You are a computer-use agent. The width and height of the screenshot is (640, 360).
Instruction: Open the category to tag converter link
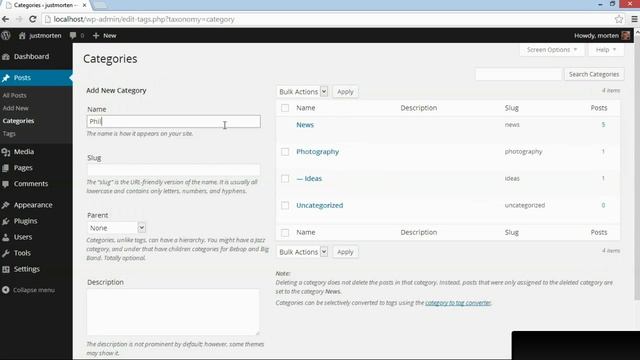click(458, 303)
